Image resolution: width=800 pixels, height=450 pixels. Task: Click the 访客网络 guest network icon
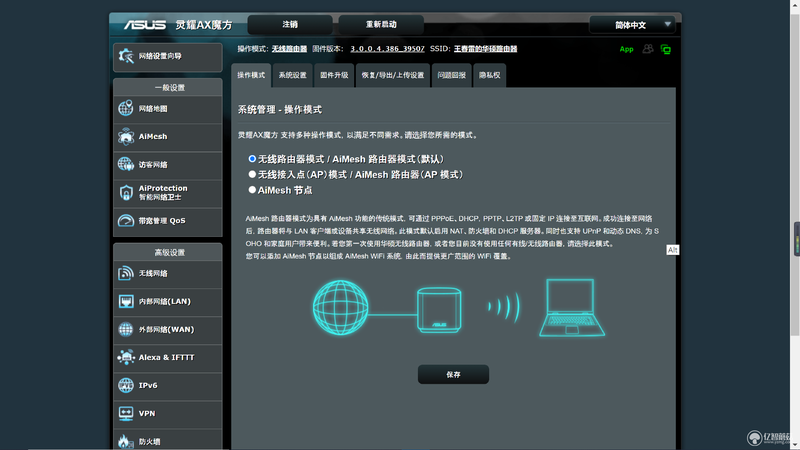click(126, 164)
